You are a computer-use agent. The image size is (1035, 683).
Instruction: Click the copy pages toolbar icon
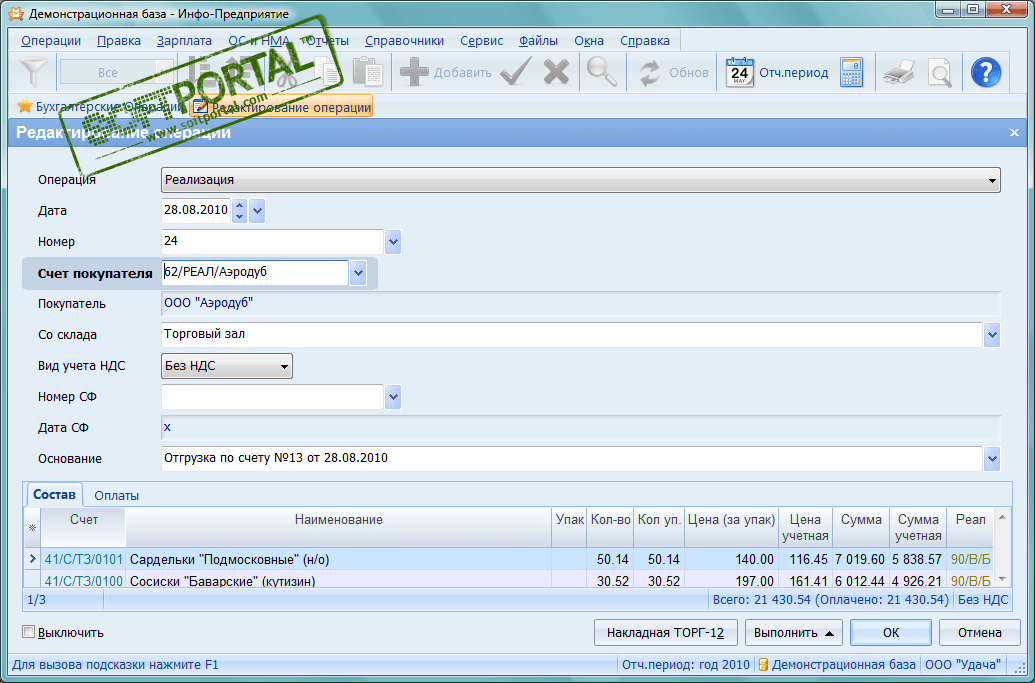[x=327, y=72]
